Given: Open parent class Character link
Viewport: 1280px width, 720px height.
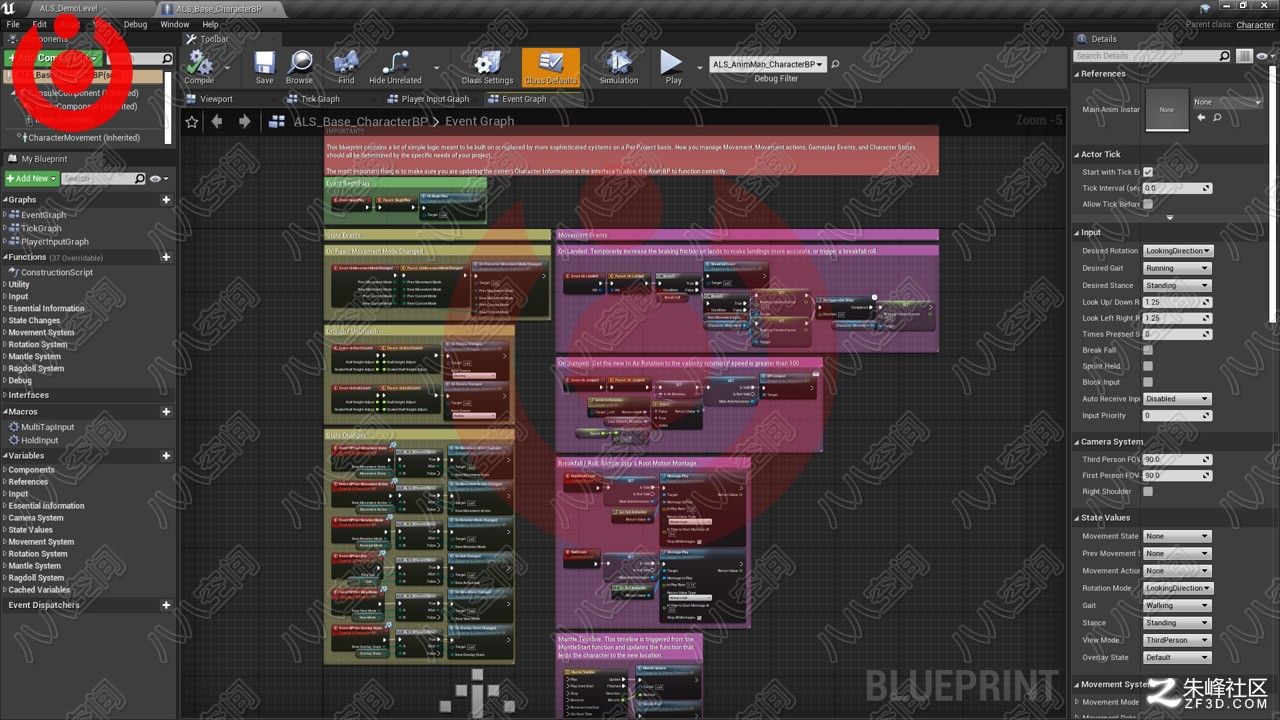Looking at the screenshot, I should coord(1255,25).
